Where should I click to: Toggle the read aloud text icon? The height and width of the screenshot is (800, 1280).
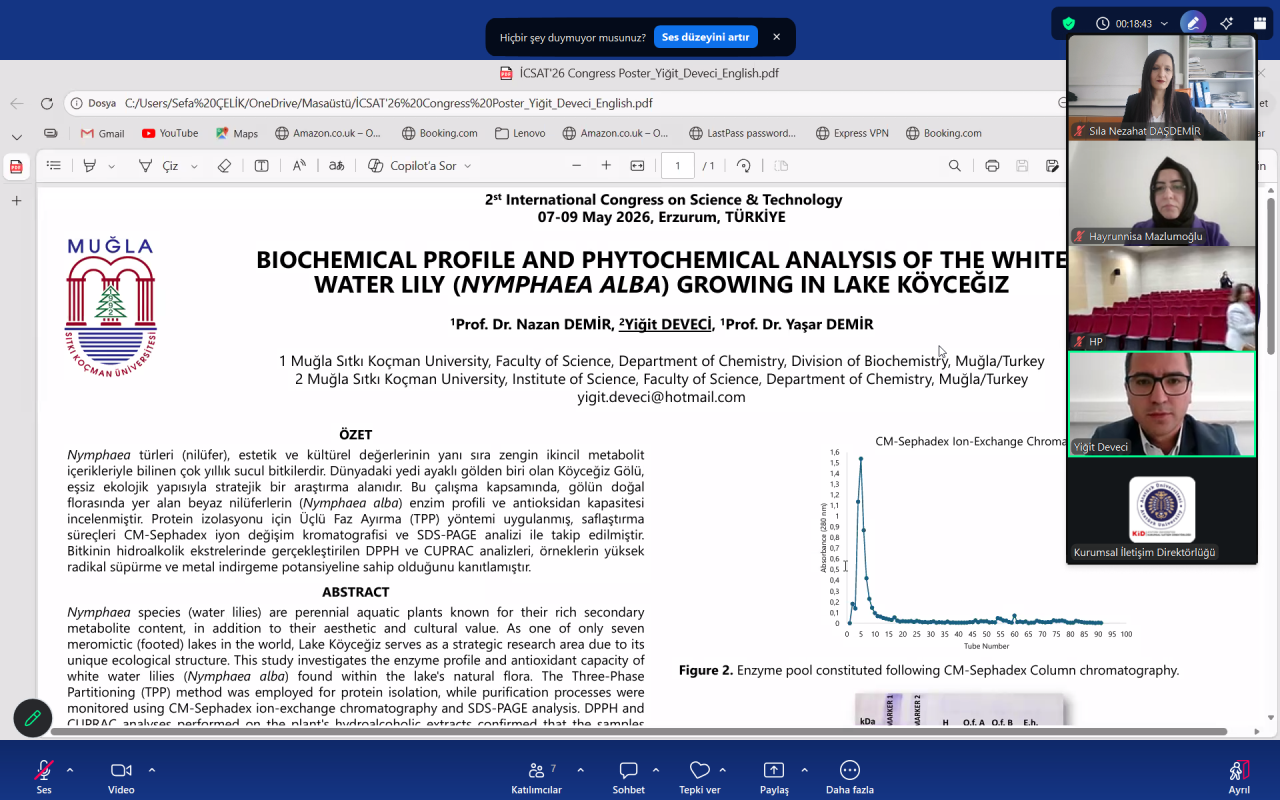299,166
